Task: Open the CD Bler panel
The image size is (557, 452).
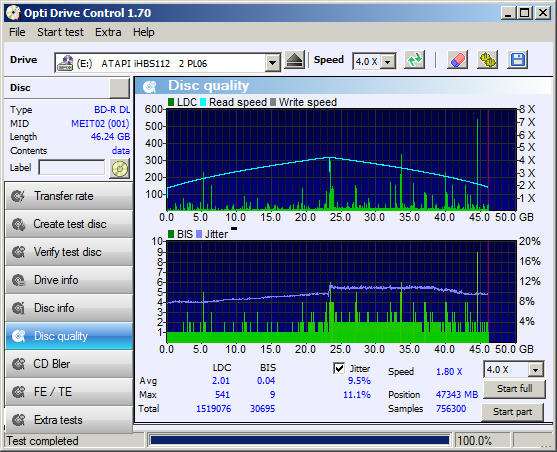Action: [x=69, y=364]
